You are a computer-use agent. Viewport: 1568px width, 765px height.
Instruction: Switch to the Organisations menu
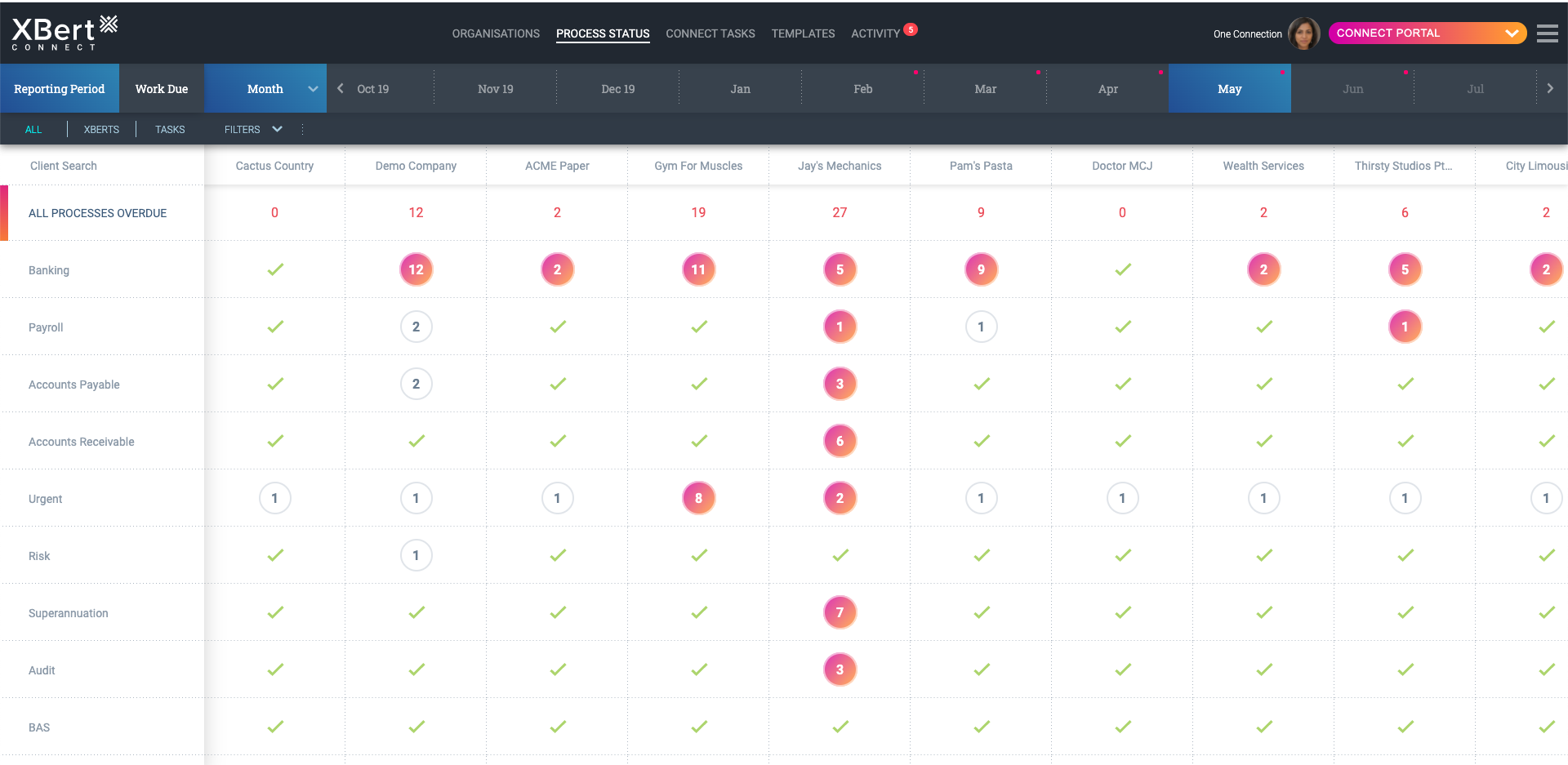[x=495, y=33]
